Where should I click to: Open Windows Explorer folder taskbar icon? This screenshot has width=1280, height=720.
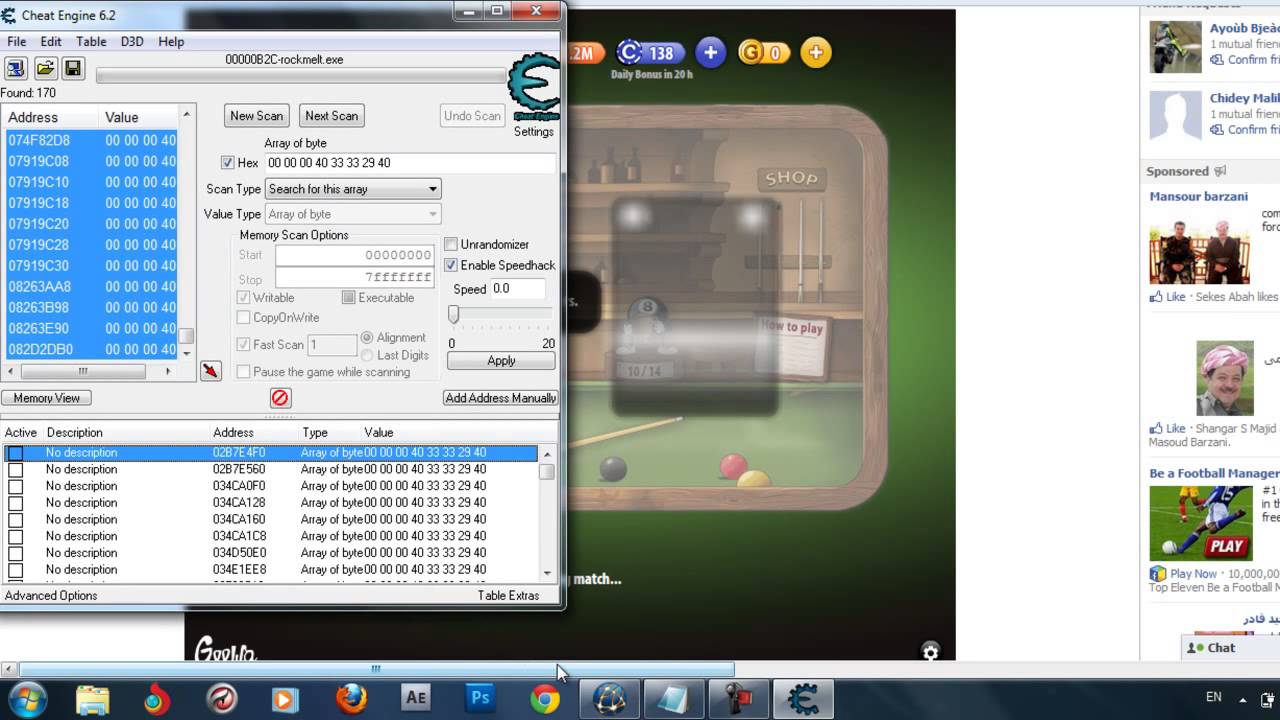click(93, 698)
